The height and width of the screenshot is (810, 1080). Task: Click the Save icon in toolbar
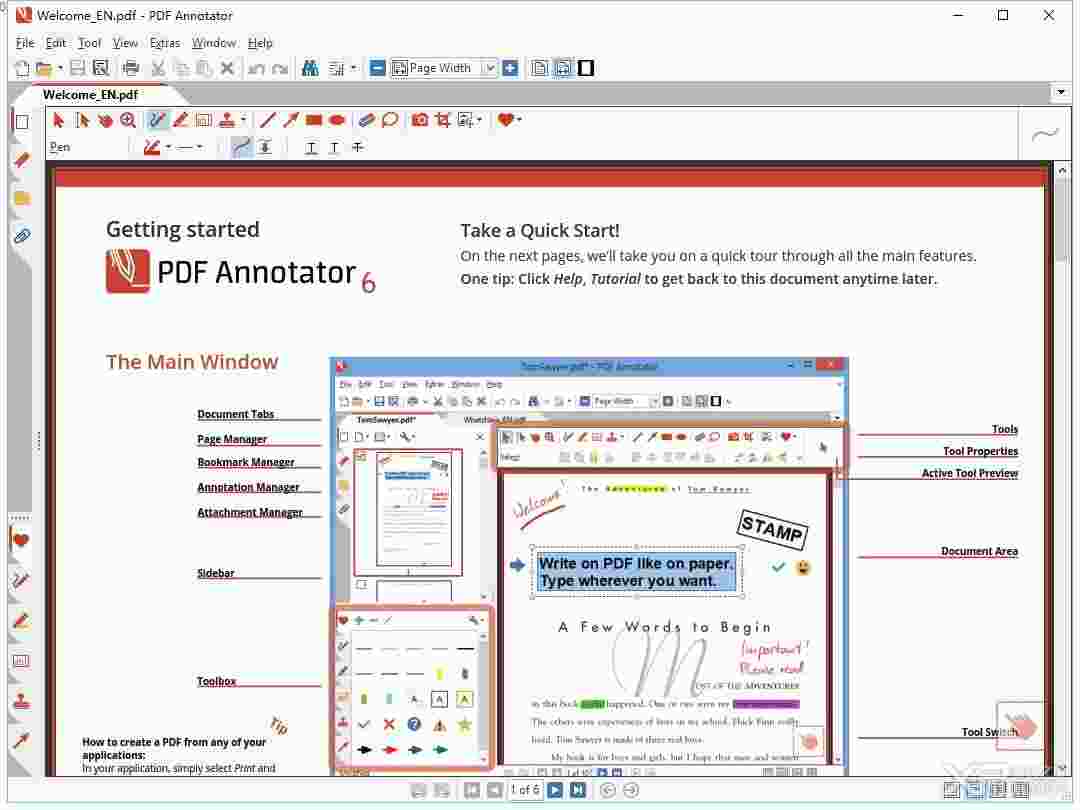(x=77, y=68)
